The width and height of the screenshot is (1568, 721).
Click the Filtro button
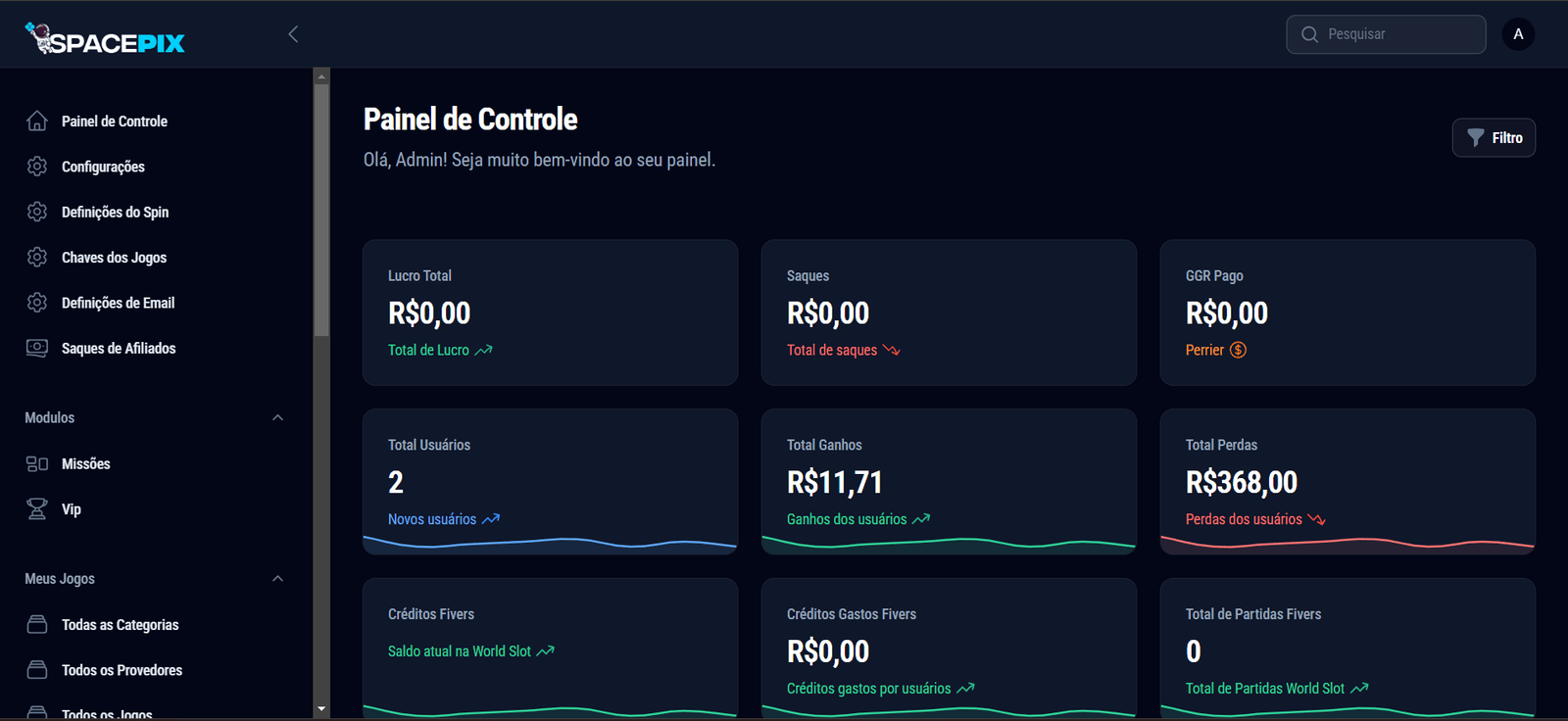[1494, 138]
